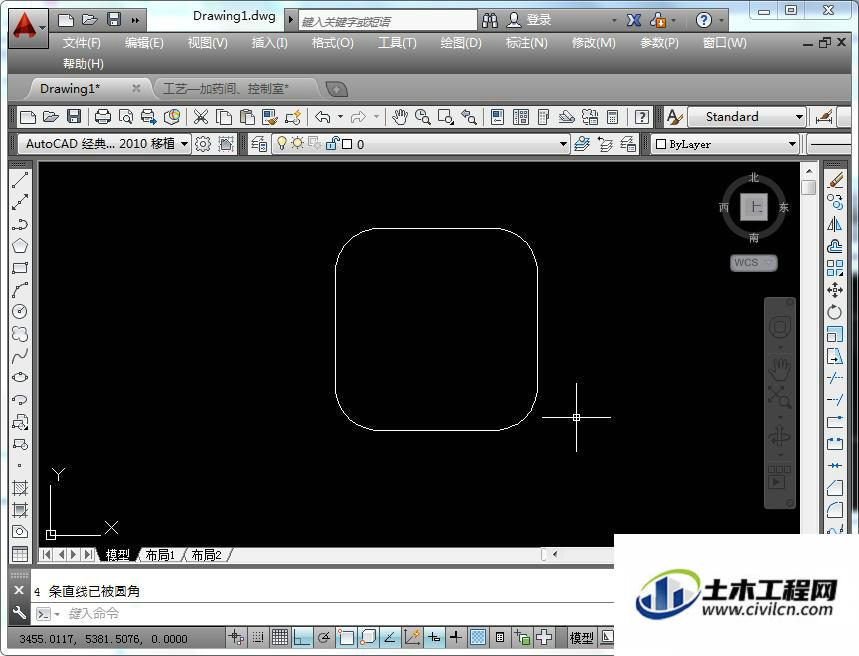Select the Fillet tool
859x656 pixels.
click(835, 510)
